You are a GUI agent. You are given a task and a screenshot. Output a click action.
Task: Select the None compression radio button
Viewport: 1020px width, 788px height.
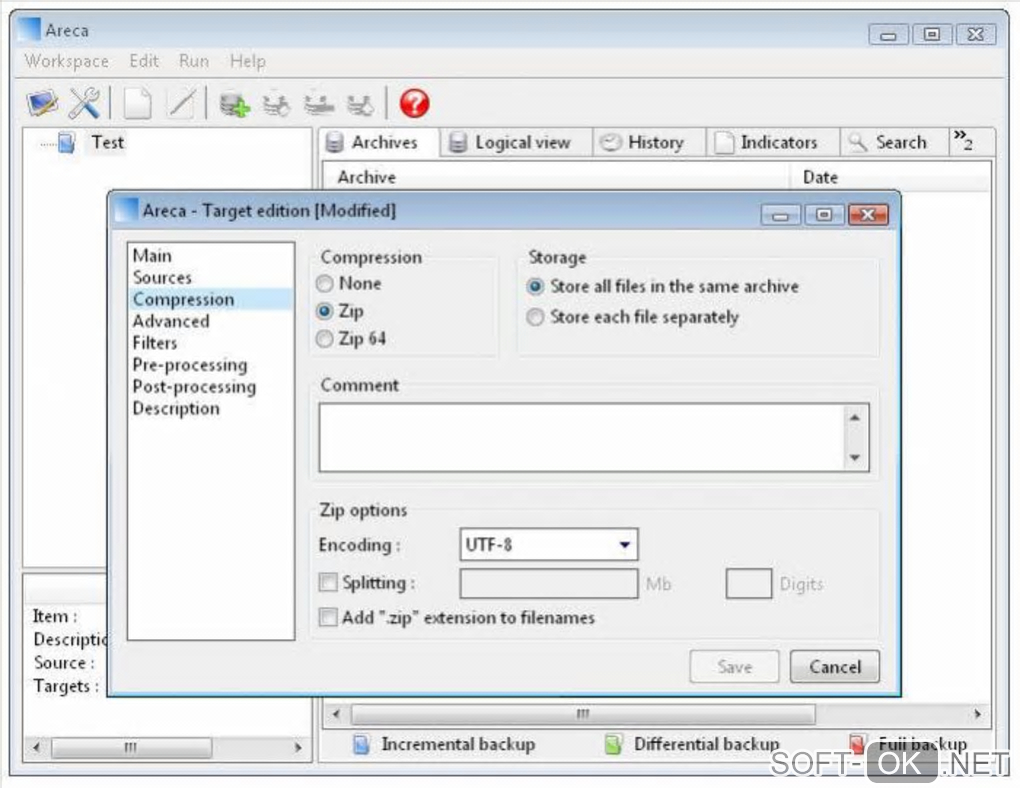point(325,284)
